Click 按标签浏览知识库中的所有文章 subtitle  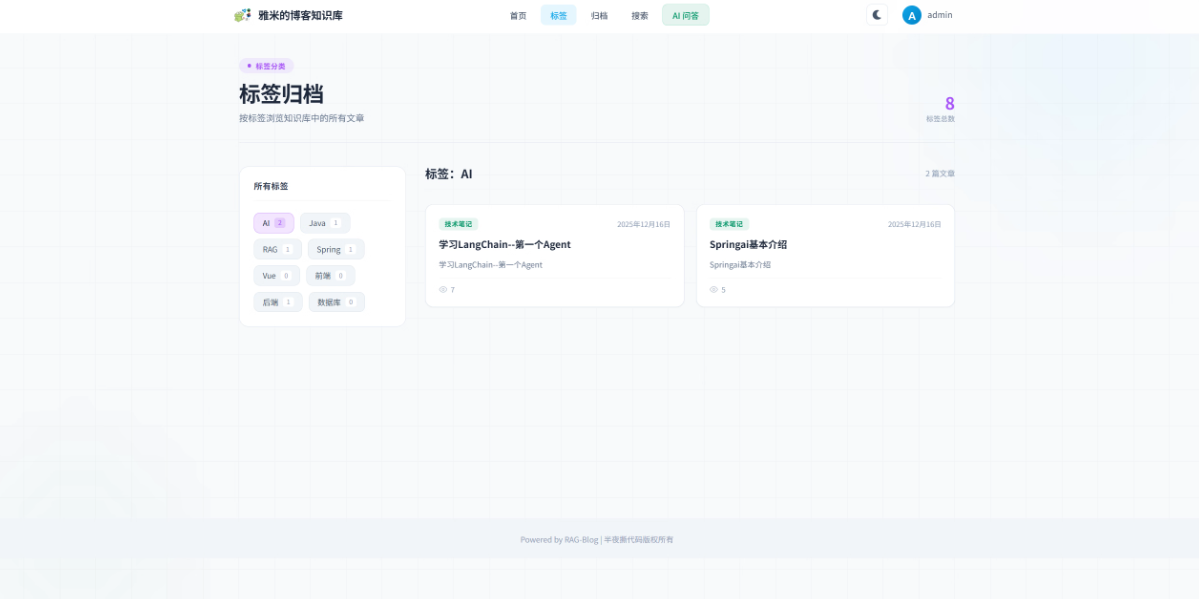pos(302,118)
